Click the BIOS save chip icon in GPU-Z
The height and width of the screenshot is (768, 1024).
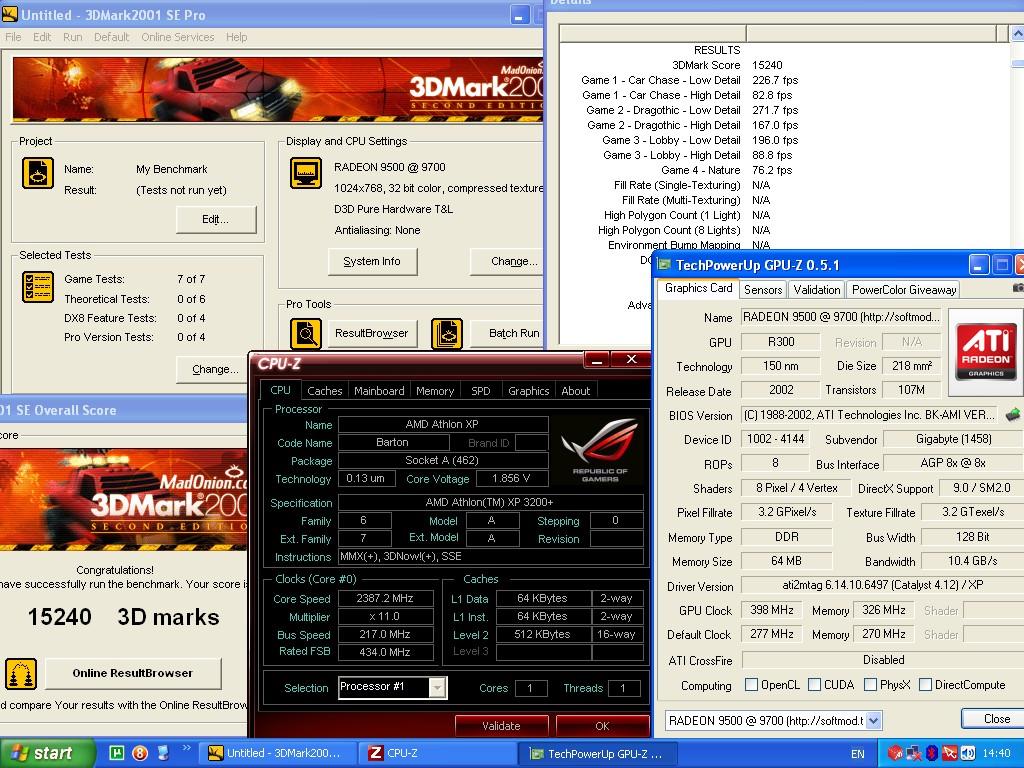tap(1013, 415)
